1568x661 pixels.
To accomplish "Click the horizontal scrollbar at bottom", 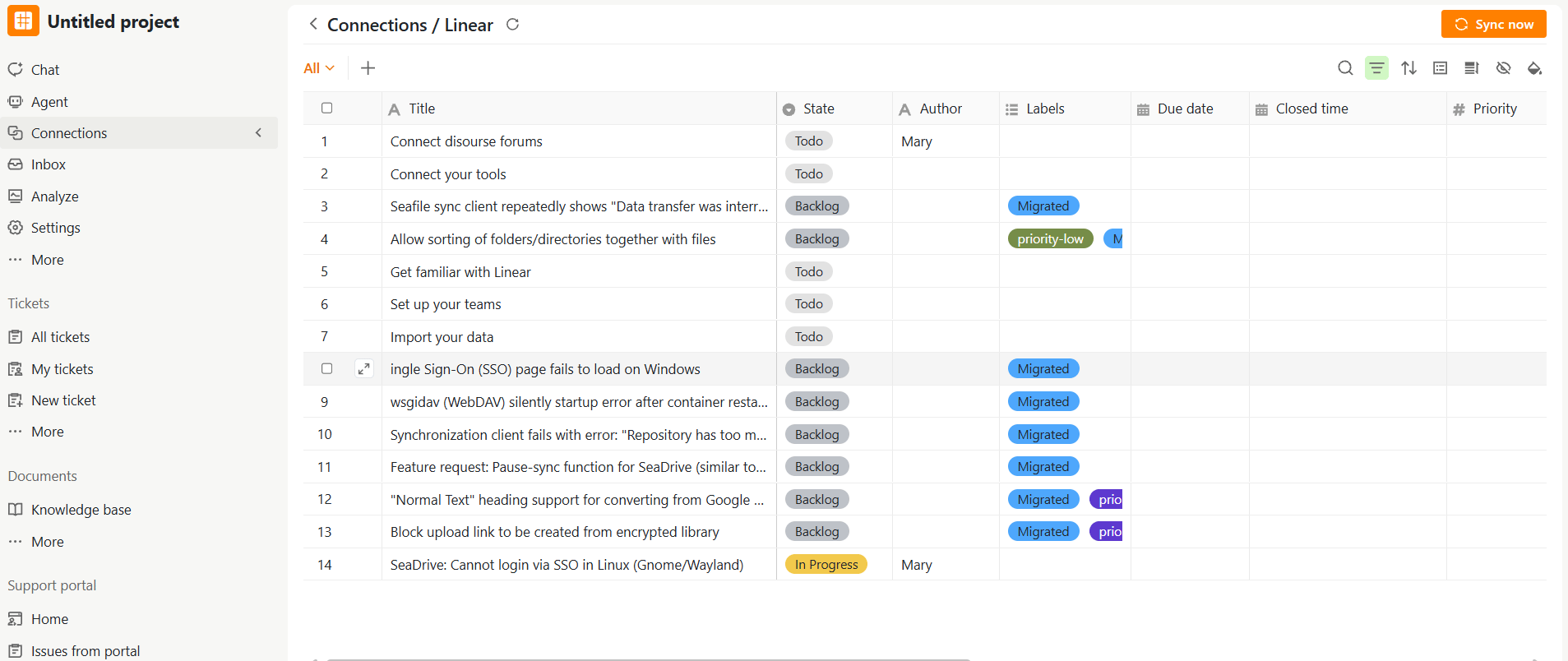I will pos(648,659).
